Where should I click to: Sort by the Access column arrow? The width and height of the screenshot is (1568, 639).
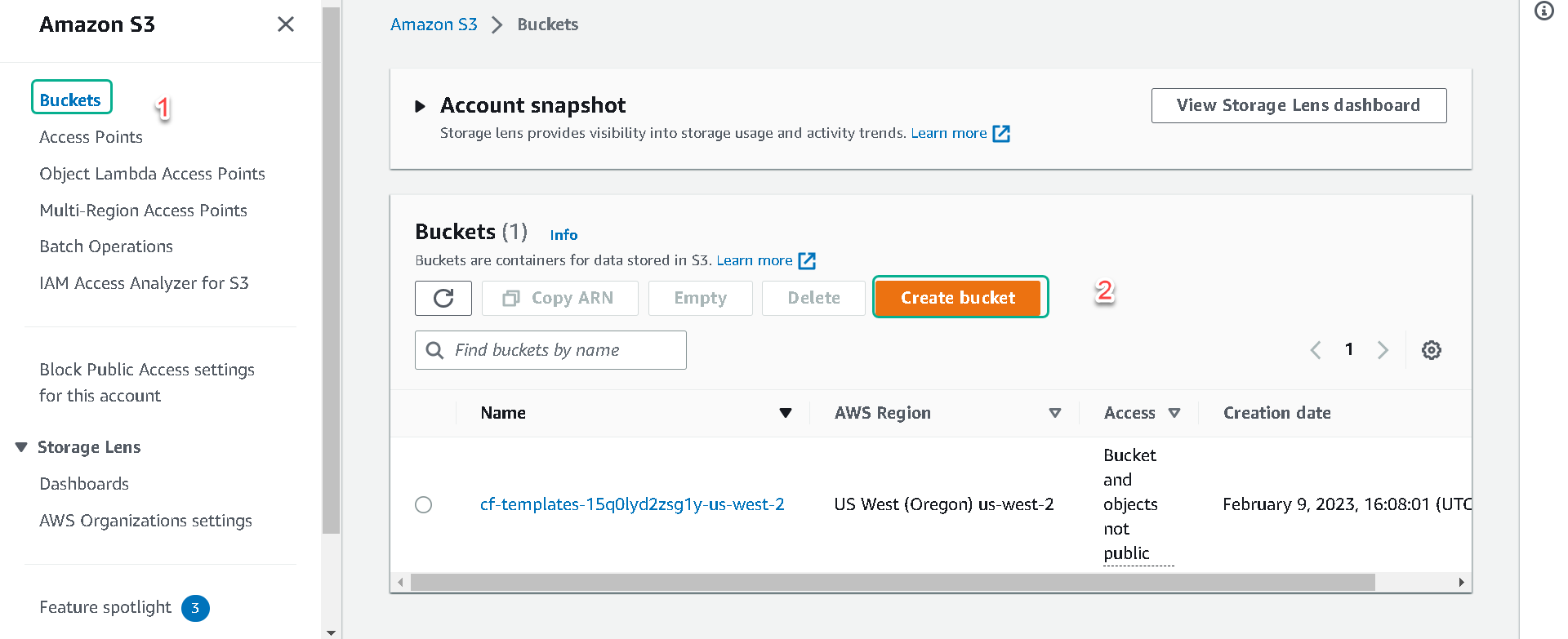[1174, 413]
